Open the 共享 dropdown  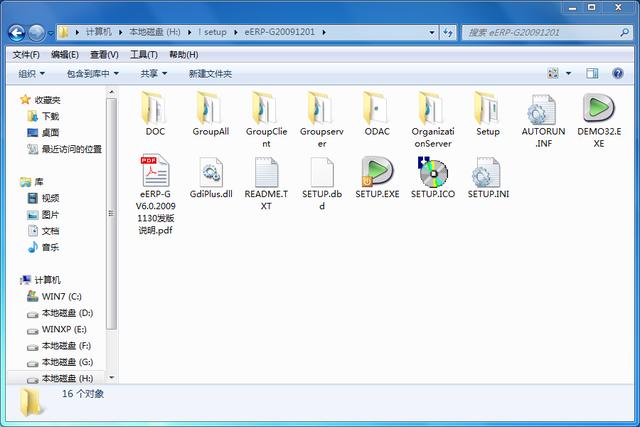click(x=153, y=73)
